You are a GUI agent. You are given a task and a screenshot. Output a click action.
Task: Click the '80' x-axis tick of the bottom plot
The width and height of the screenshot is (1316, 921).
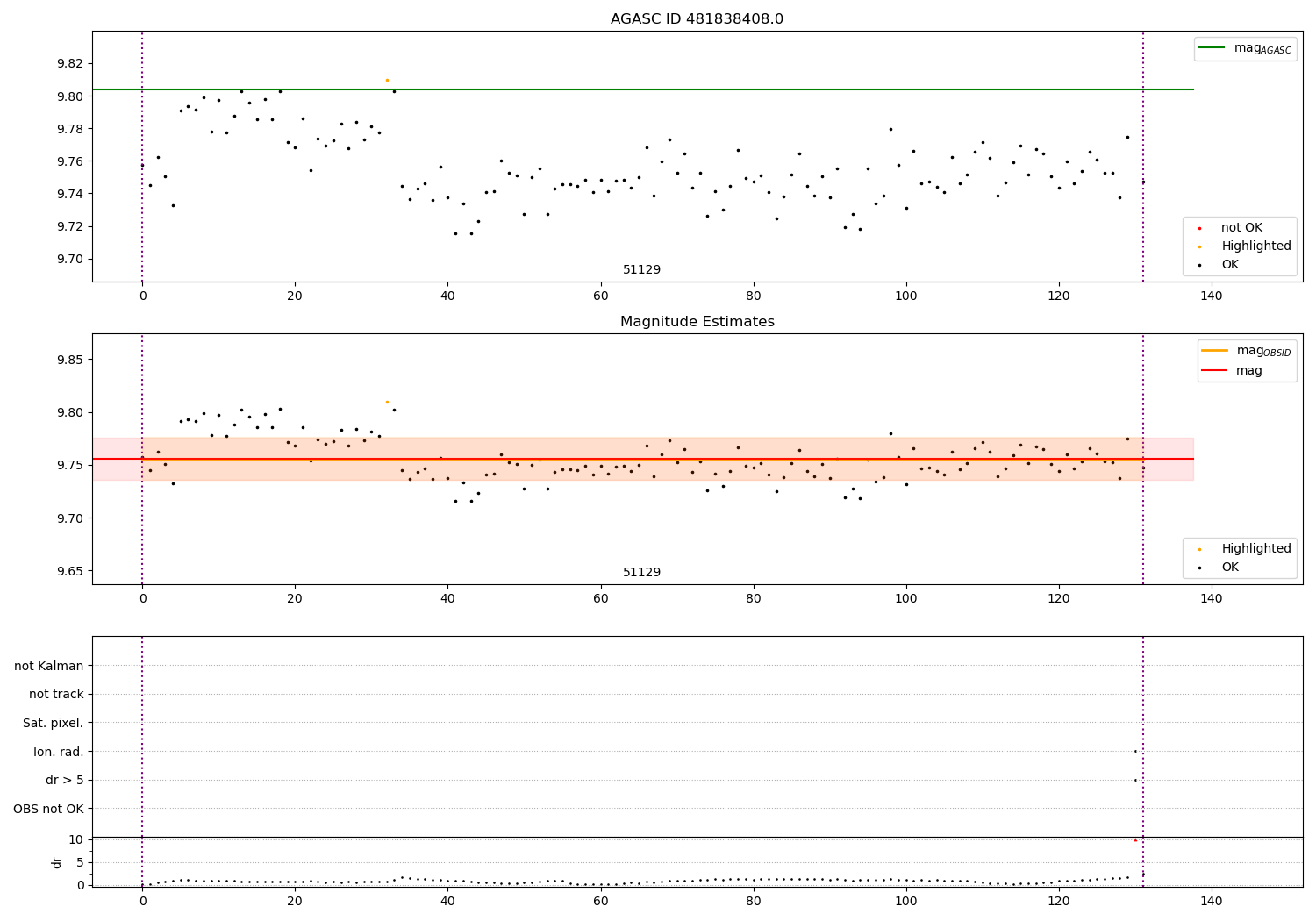click(x=753, y=902)
